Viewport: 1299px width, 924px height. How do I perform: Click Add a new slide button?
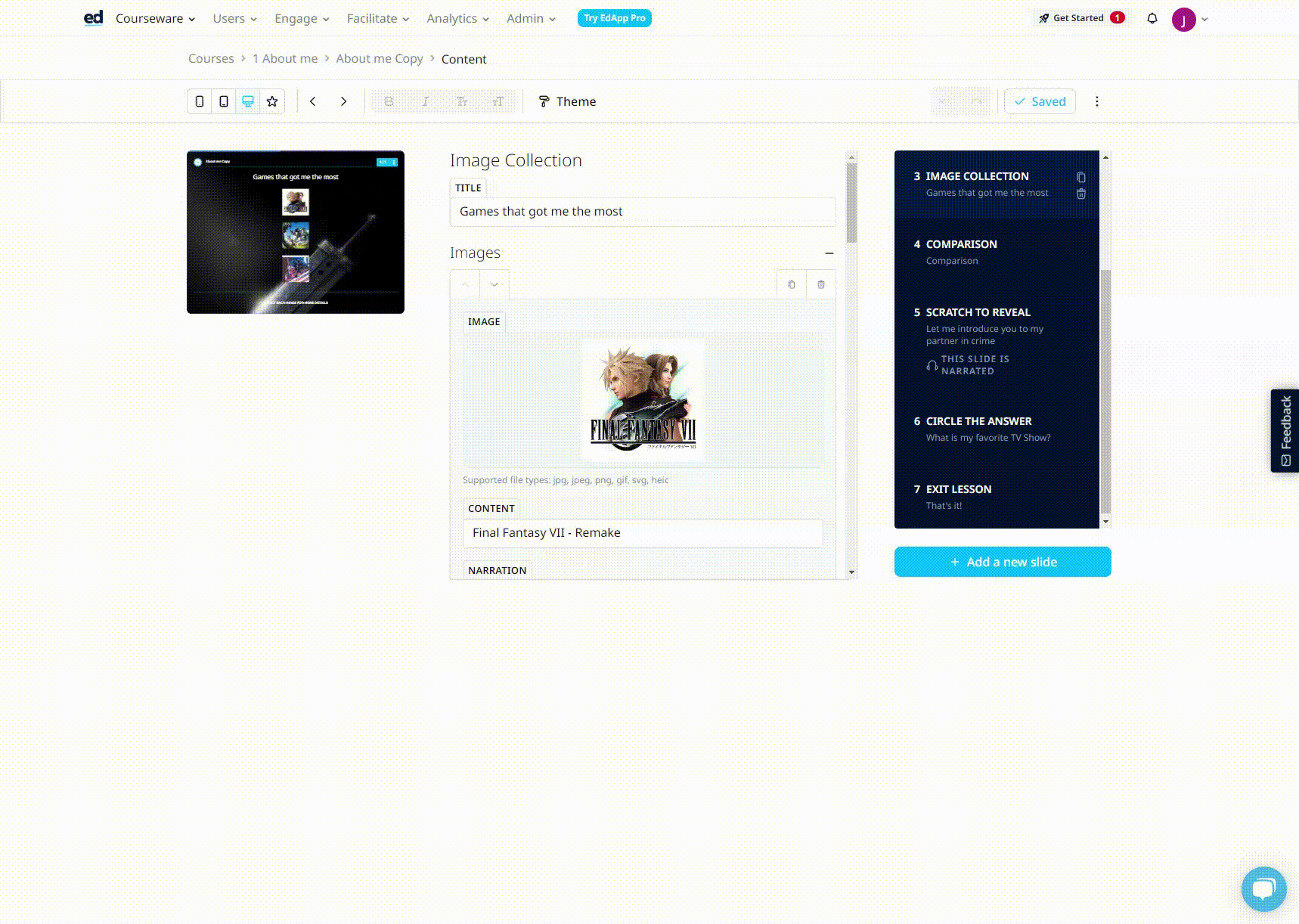coord(1003,562)
